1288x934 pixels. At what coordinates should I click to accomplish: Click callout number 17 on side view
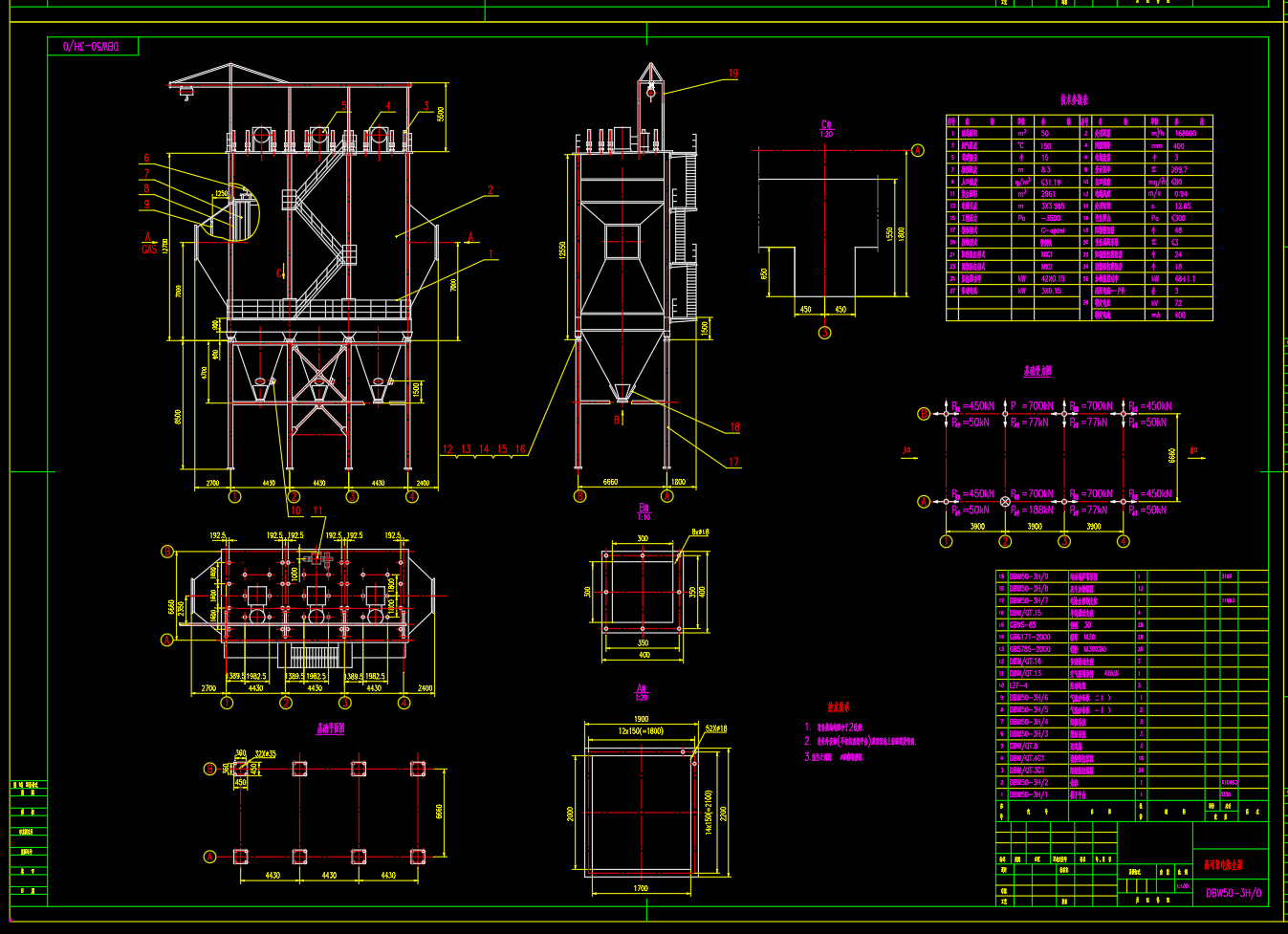click(x=733, y=462)
